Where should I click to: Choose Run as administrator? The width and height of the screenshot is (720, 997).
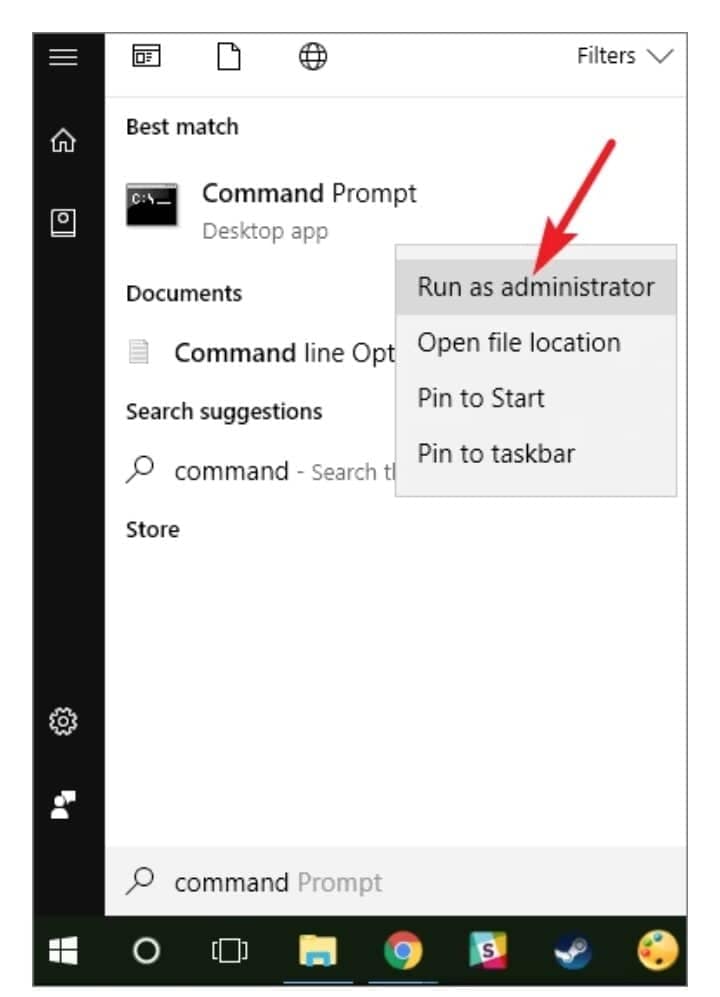[x=535, y=287]
